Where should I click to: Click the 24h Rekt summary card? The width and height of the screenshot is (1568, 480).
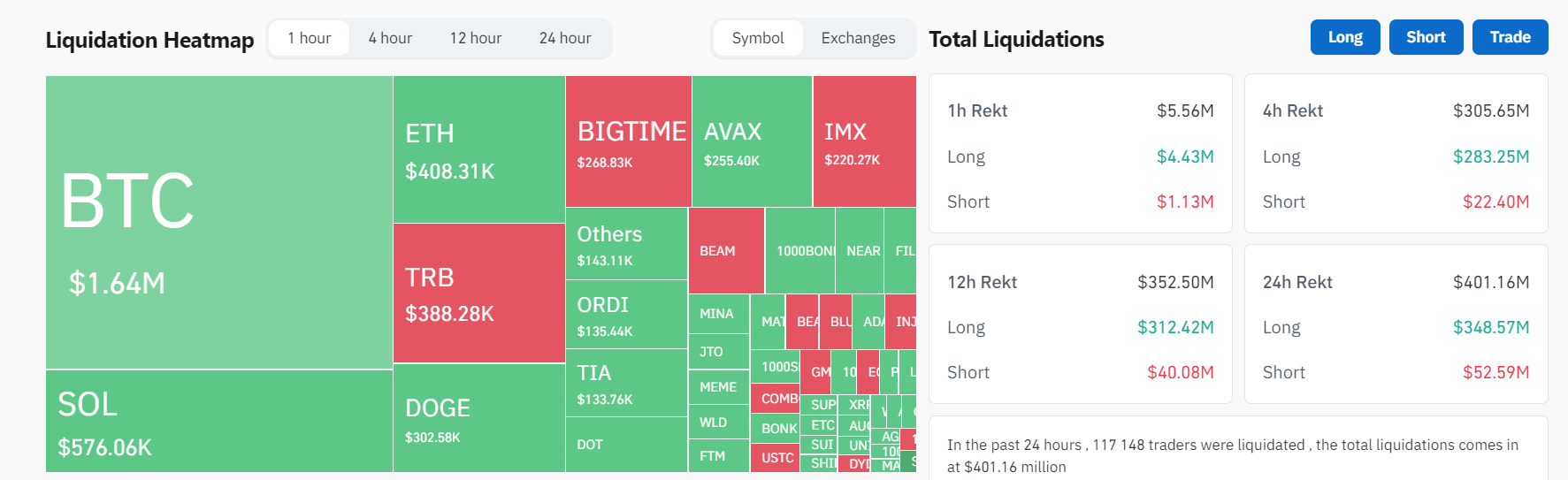[x=1396, y=324]
